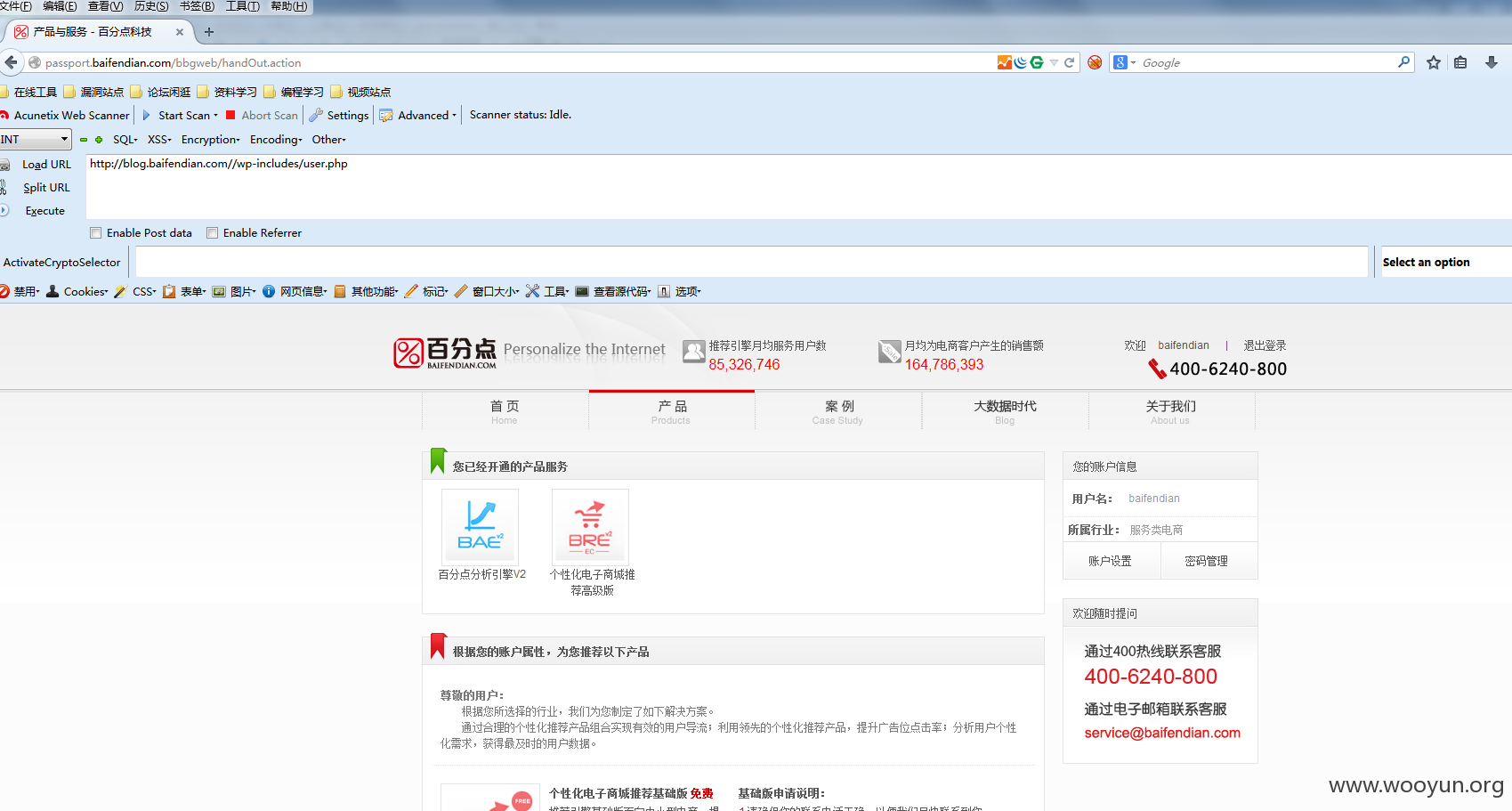Click the Baifendian logo
The image size is (1512, 811).
click(445, 353)
